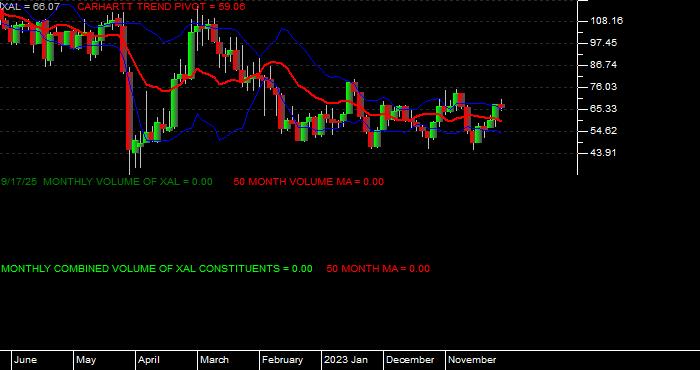Select the 2023 Jan marker on the timeline

point(346,360)
